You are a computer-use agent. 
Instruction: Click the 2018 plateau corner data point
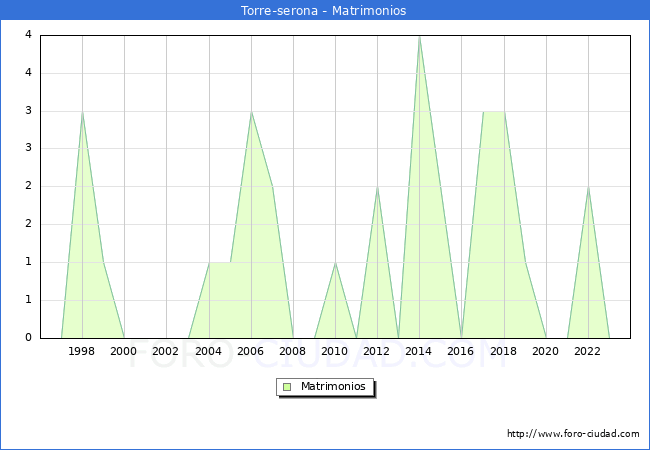point(504,112)
